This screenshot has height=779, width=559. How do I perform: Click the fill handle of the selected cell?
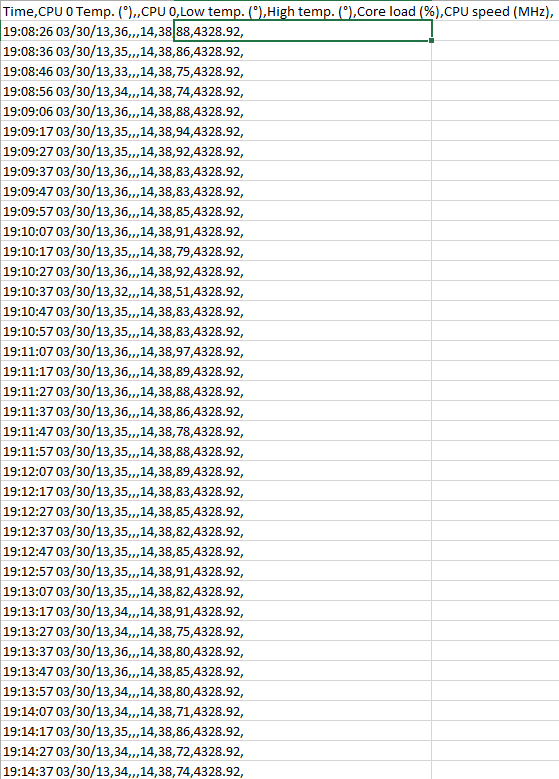tap(431, 41)
